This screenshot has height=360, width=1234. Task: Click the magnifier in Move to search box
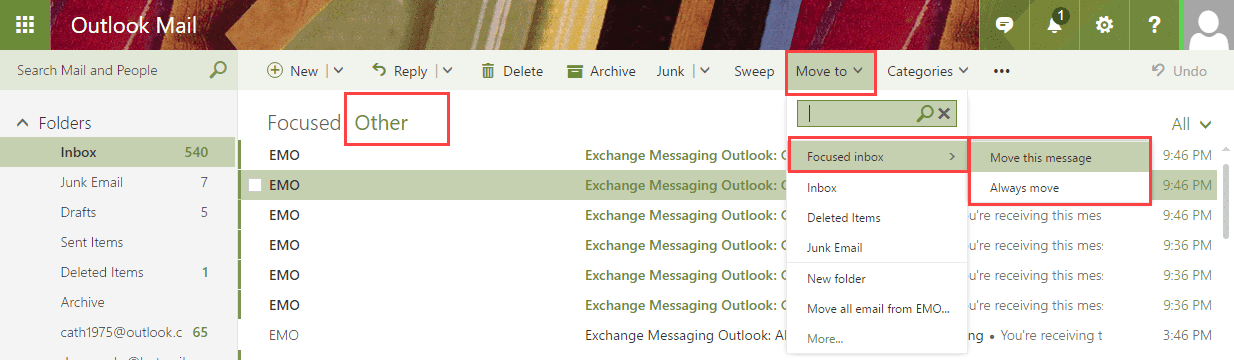[x=926, y=113]
